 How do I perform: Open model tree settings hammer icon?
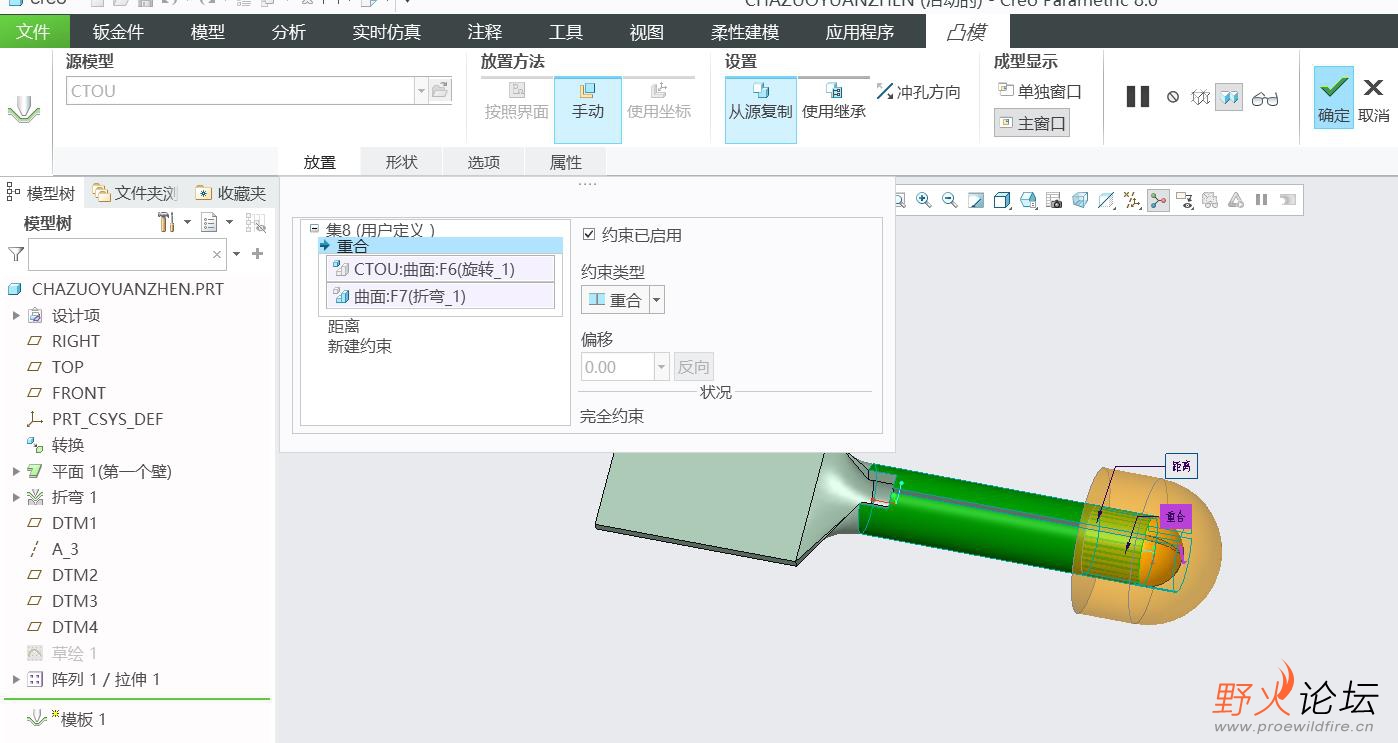pos(167,222)
